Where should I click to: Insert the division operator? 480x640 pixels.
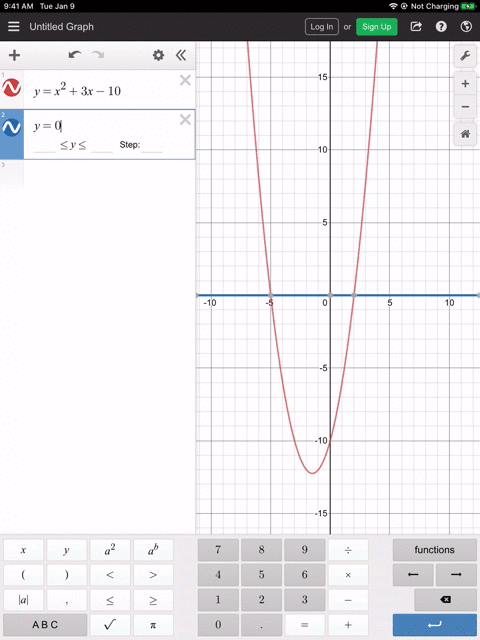pyautogui.click(x=348, y=550)
